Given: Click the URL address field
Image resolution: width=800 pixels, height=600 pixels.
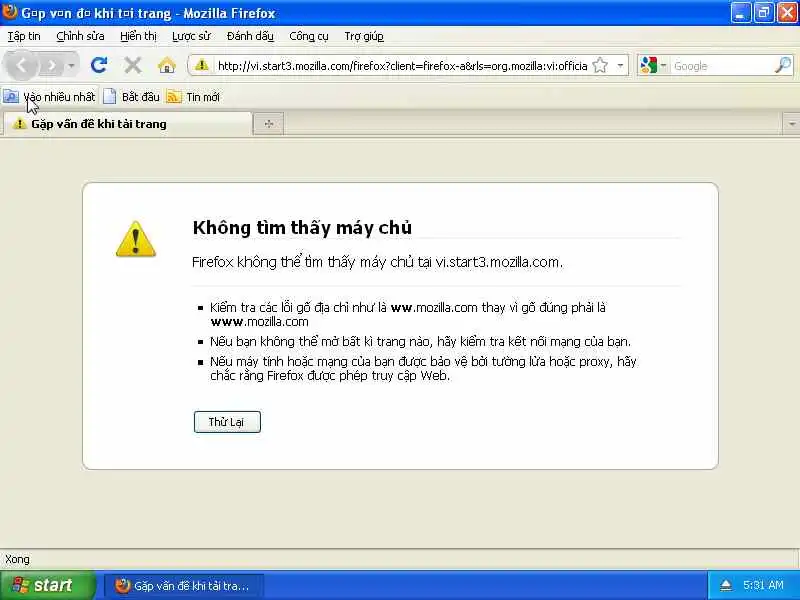Looking at the screenshot, I should (402, 66).
